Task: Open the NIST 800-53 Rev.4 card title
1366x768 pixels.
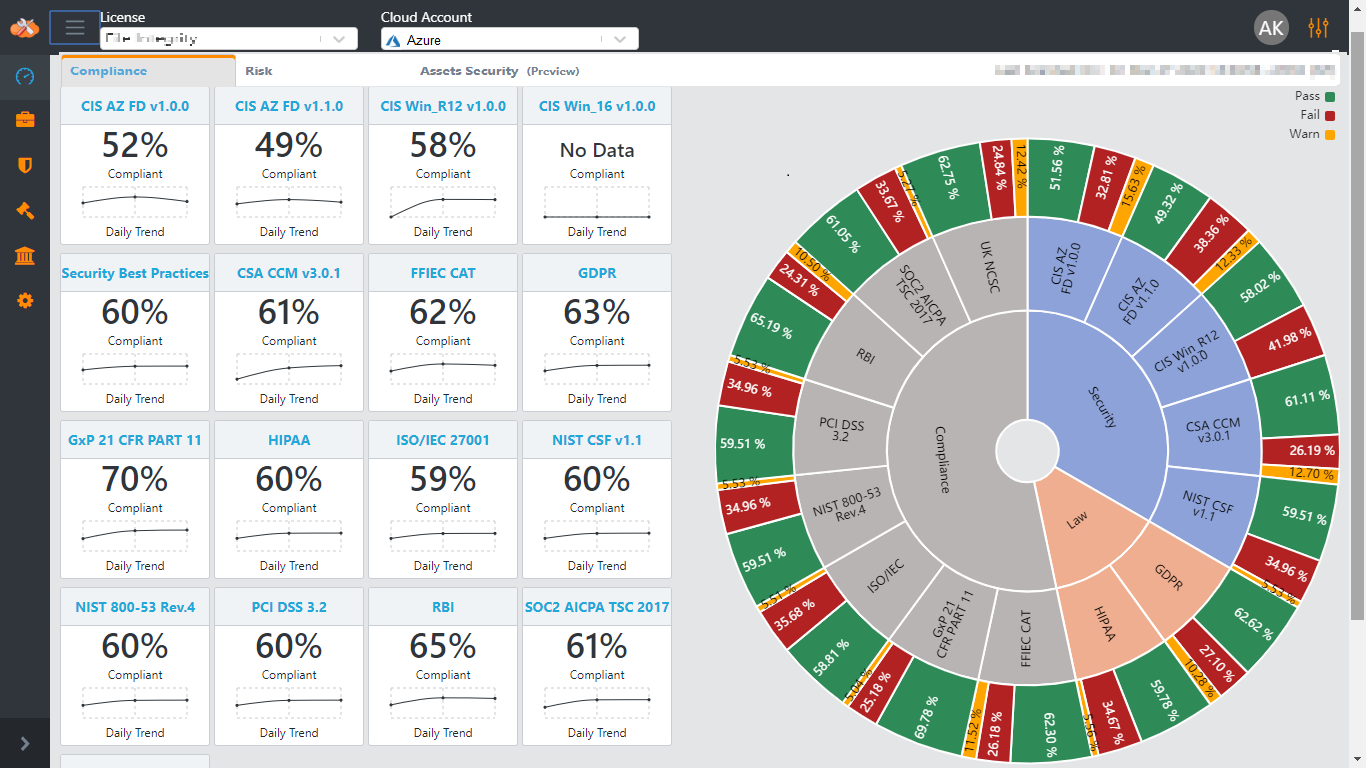Action: click(135, 607)
